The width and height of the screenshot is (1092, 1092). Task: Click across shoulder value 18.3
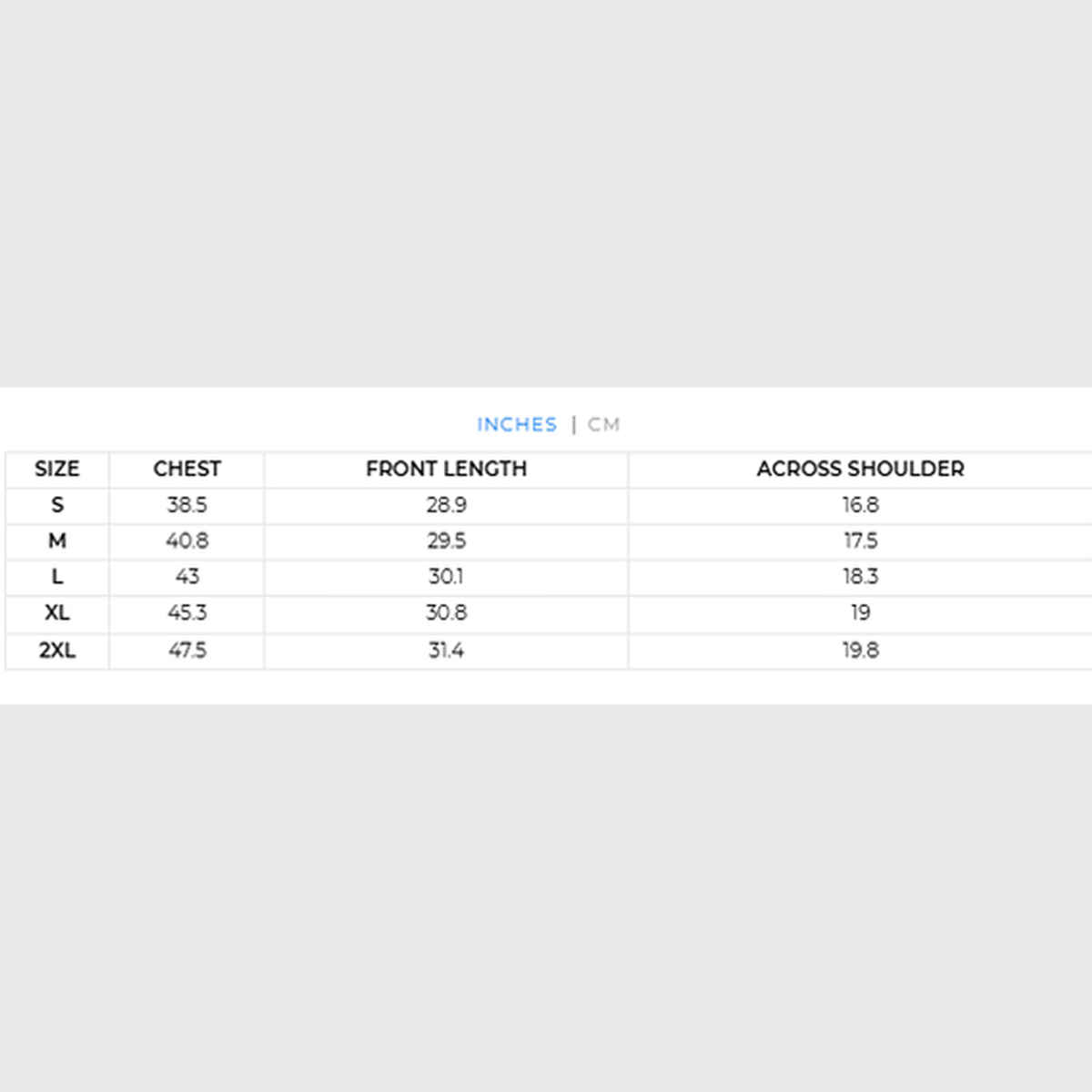click(860, 577)
